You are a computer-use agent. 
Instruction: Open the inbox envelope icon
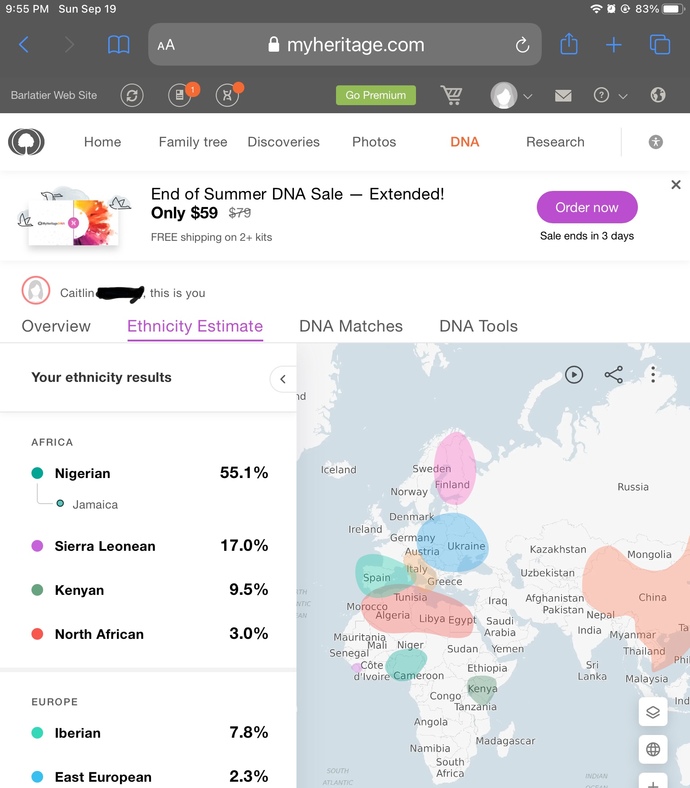pyautogui.click(x=563, y=95)
